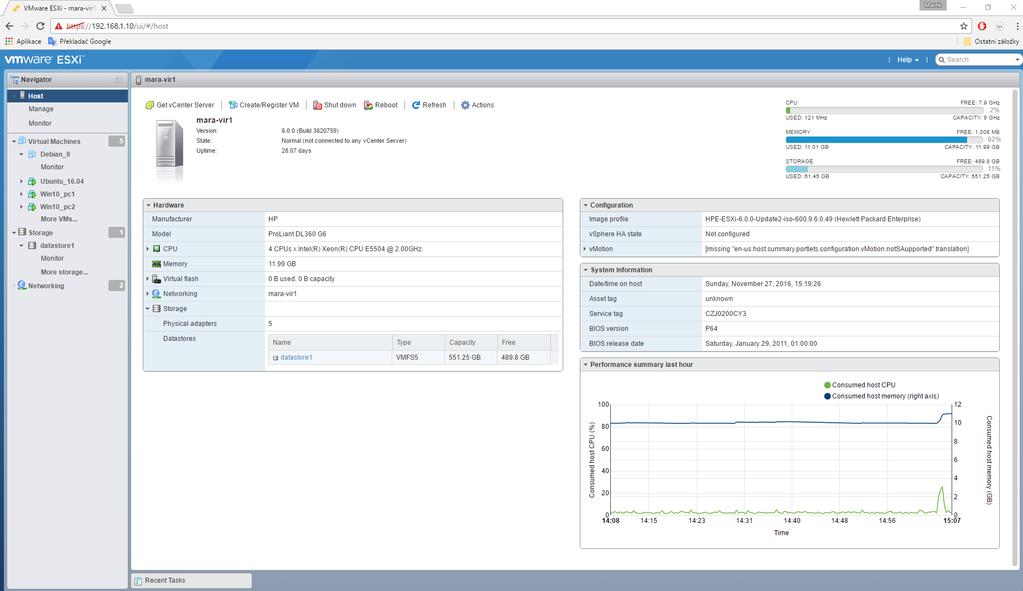This screenshot has width=1023, height=591.
Task: Expand the vMotion configuration row
Action: click(x=585, y=249)
